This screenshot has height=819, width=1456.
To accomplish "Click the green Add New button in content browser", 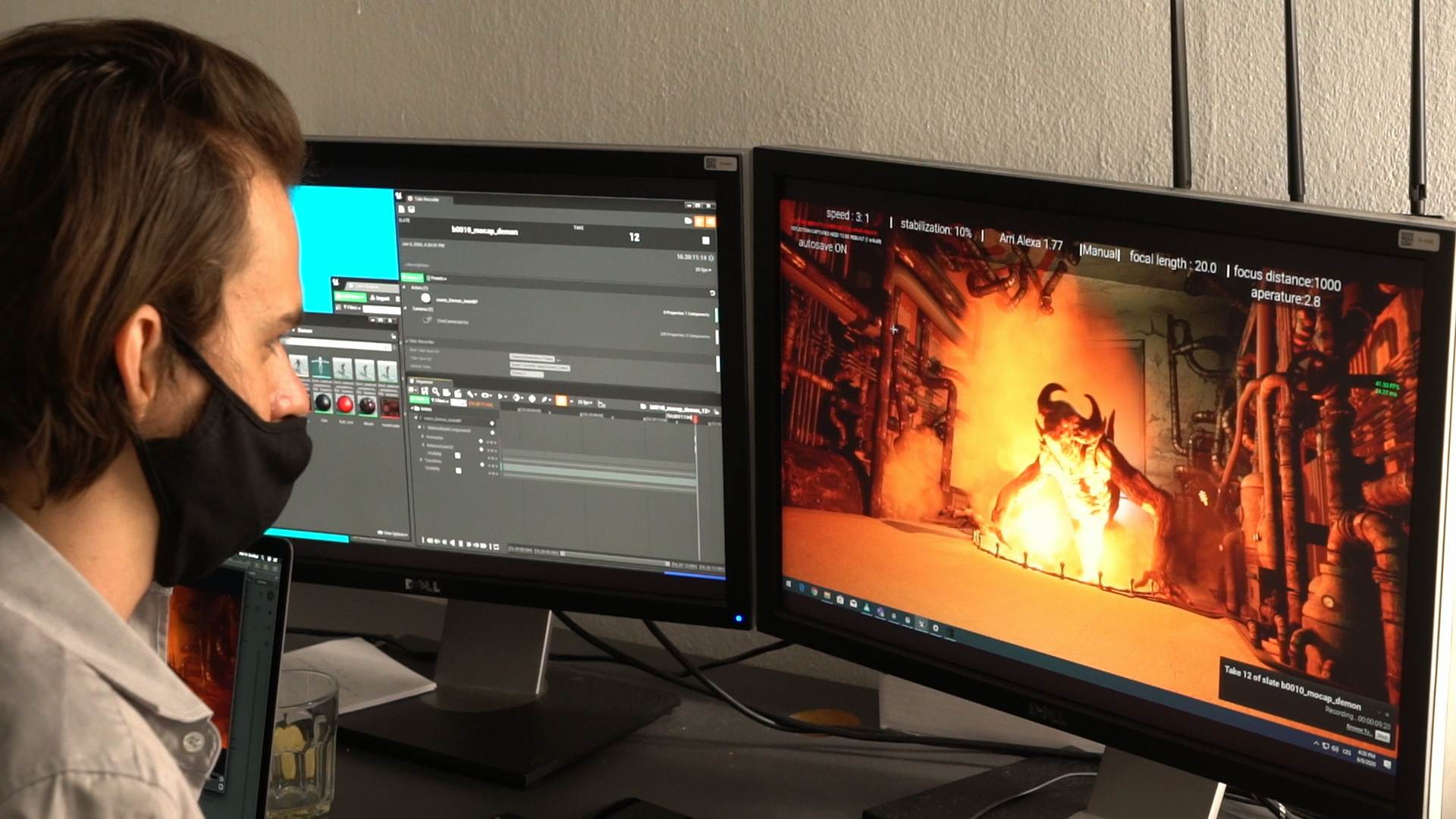I will 350,297.
